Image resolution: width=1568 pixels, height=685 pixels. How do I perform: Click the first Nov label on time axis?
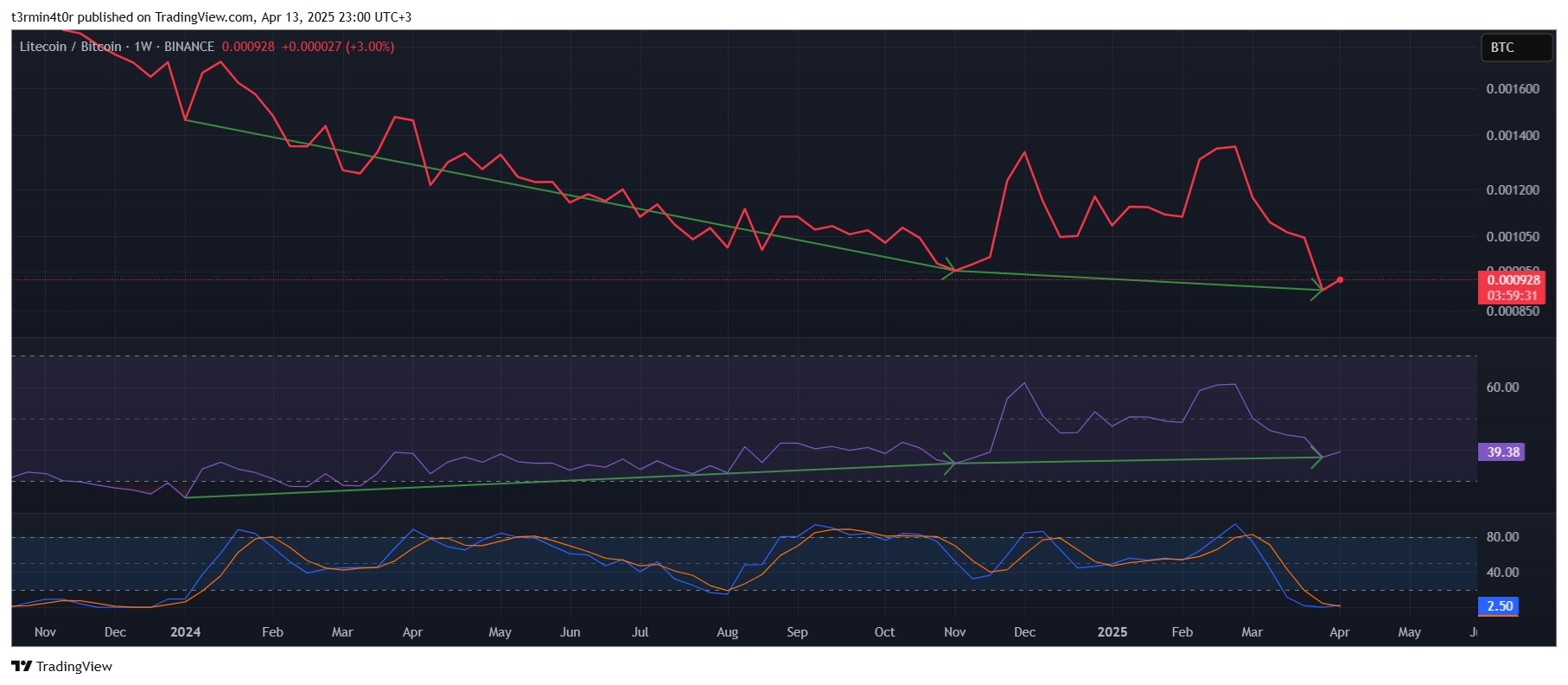(x=45, y=632)
